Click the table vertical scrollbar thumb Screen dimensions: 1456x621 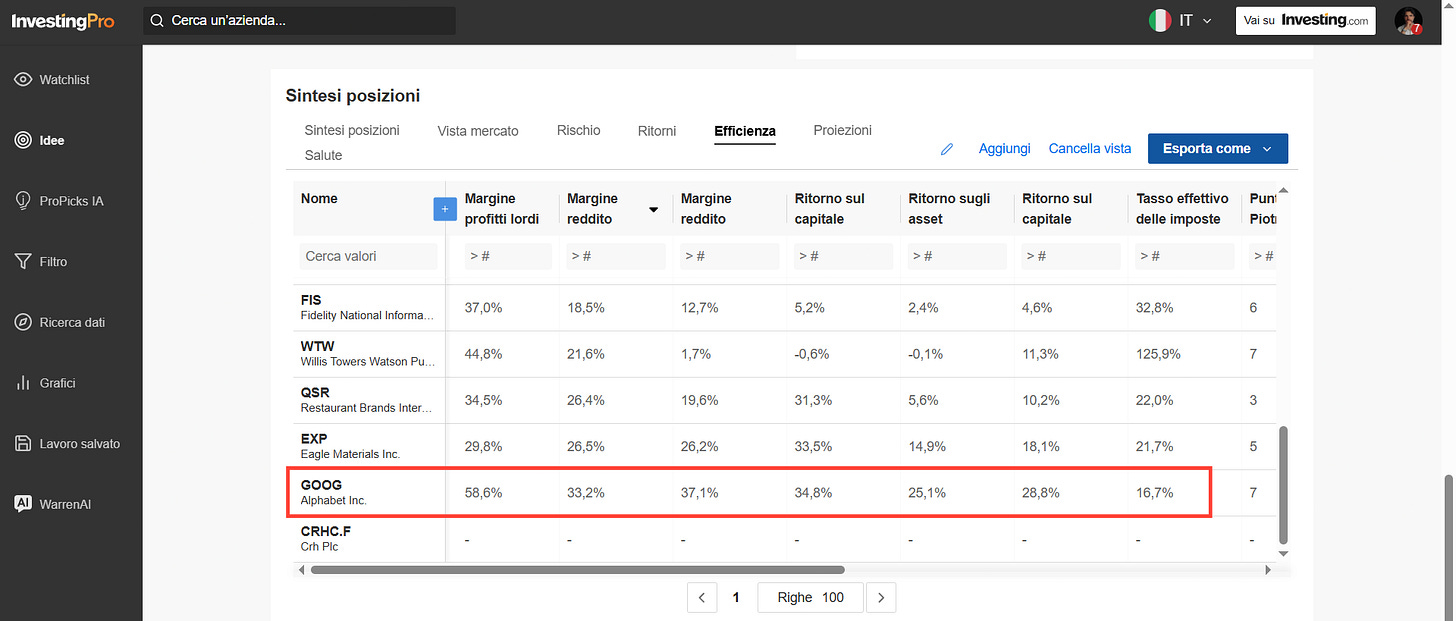[1284, 485]
